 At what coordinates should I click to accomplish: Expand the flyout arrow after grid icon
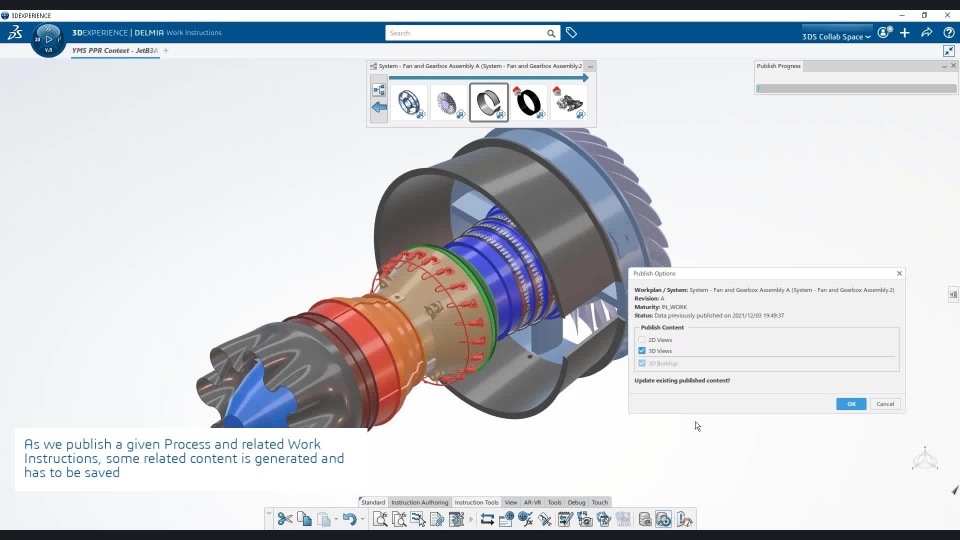click(471, 519)
